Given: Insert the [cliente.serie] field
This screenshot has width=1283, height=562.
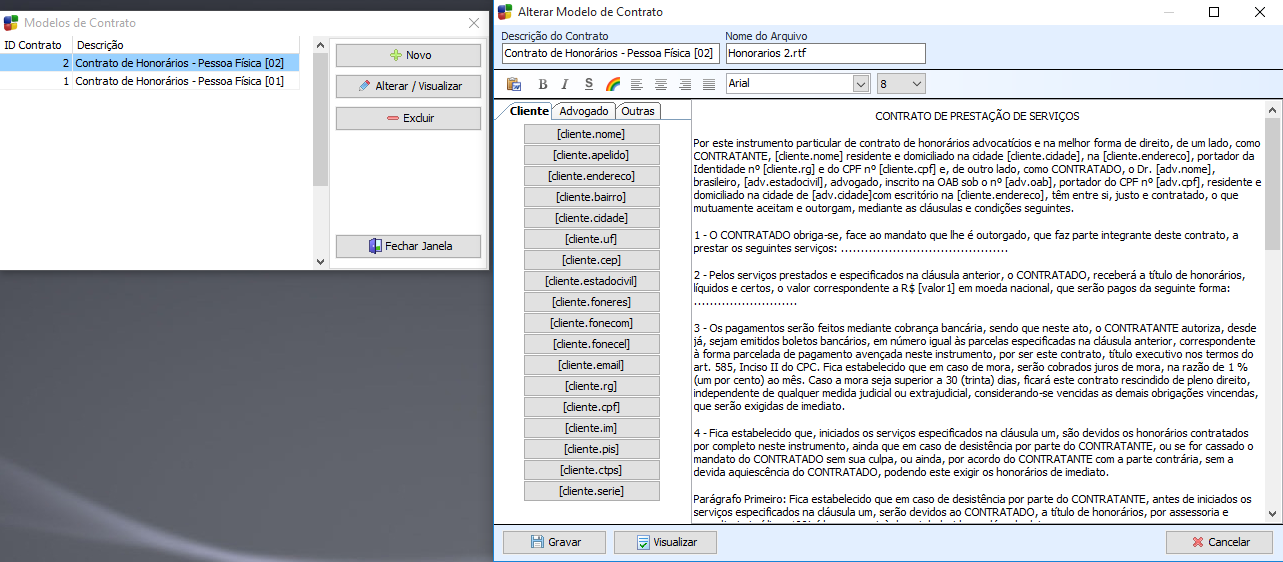Looking at the screenshot, I should coord(591,491).
